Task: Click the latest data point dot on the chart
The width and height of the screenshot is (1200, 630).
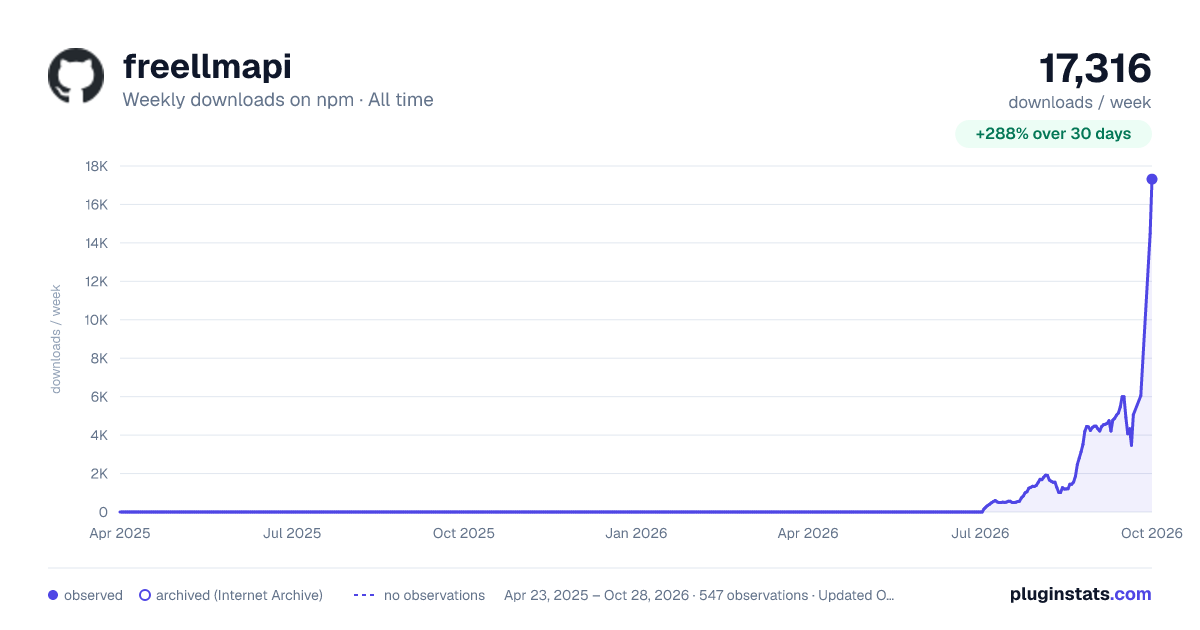Action: [1152, 179]
